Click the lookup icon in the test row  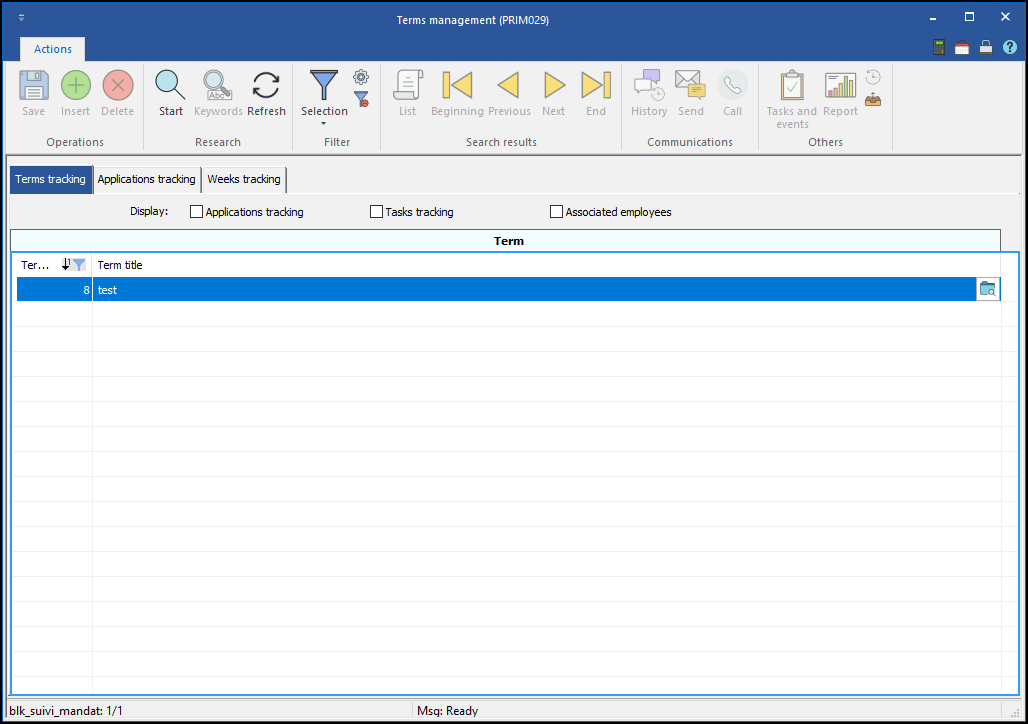click(x=988, y=289)
